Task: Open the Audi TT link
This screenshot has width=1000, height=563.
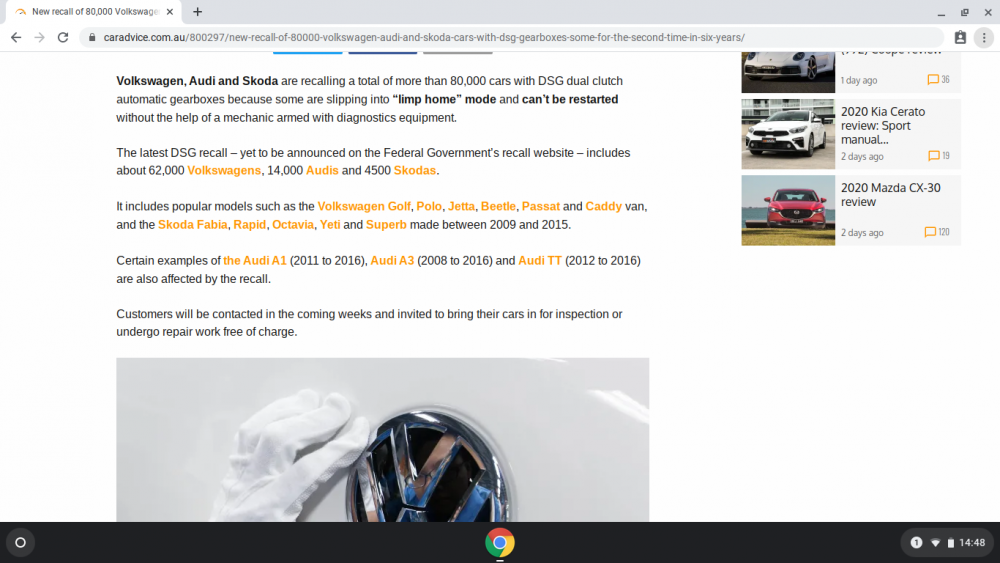Action: 540,261
